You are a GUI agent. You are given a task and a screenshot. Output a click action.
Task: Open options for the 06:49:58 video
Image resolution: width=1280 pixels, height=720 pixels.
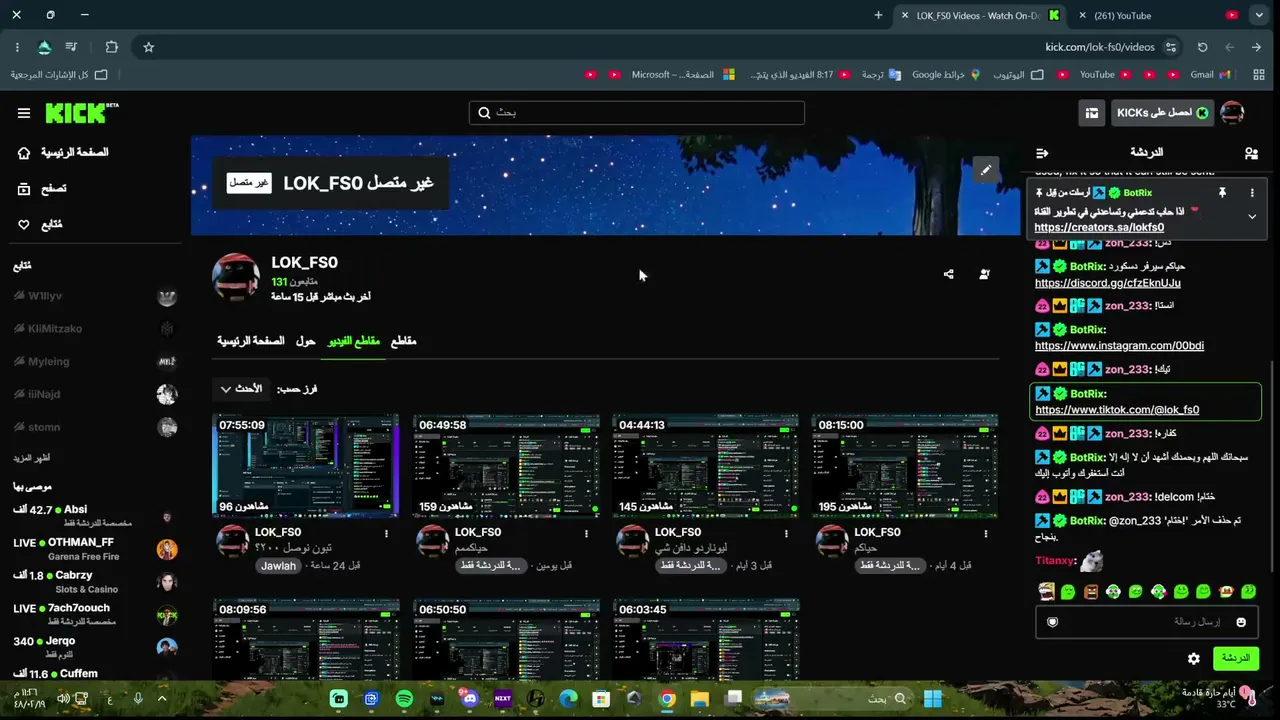pos(587,533)
